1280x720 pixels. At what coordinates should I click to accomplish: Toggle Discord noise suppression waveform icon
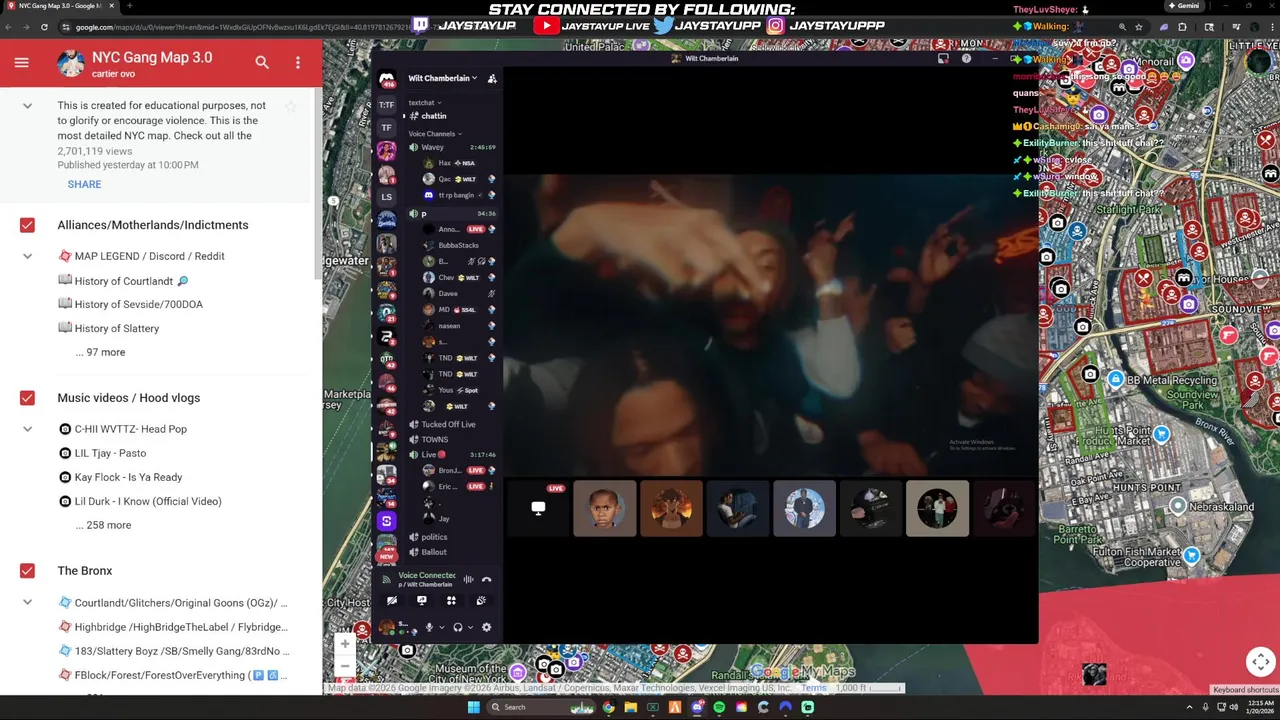point(468,579)
